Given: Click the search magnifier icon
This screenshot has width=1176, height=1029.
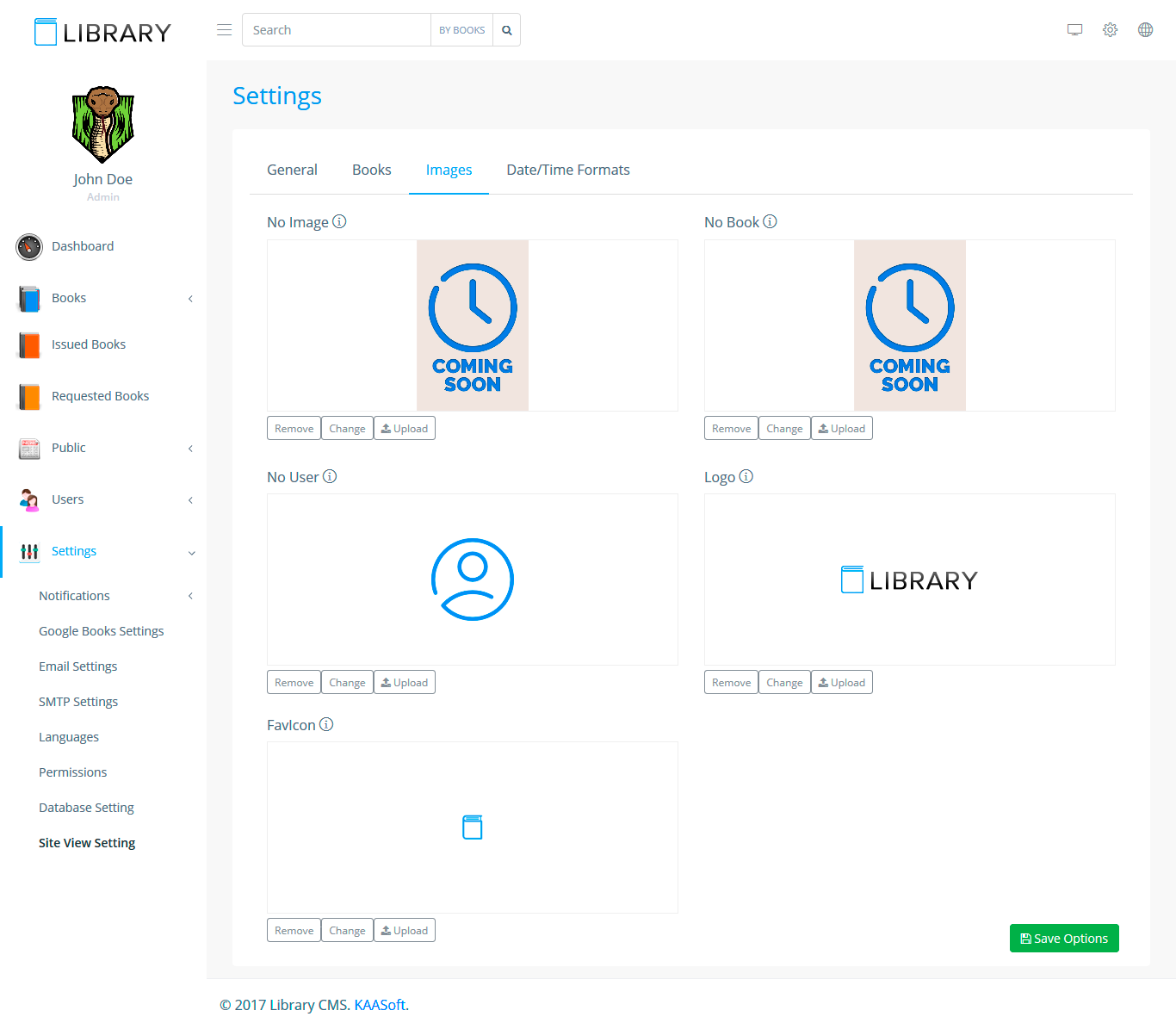Looking at the screenshot, I should (507, 30).
